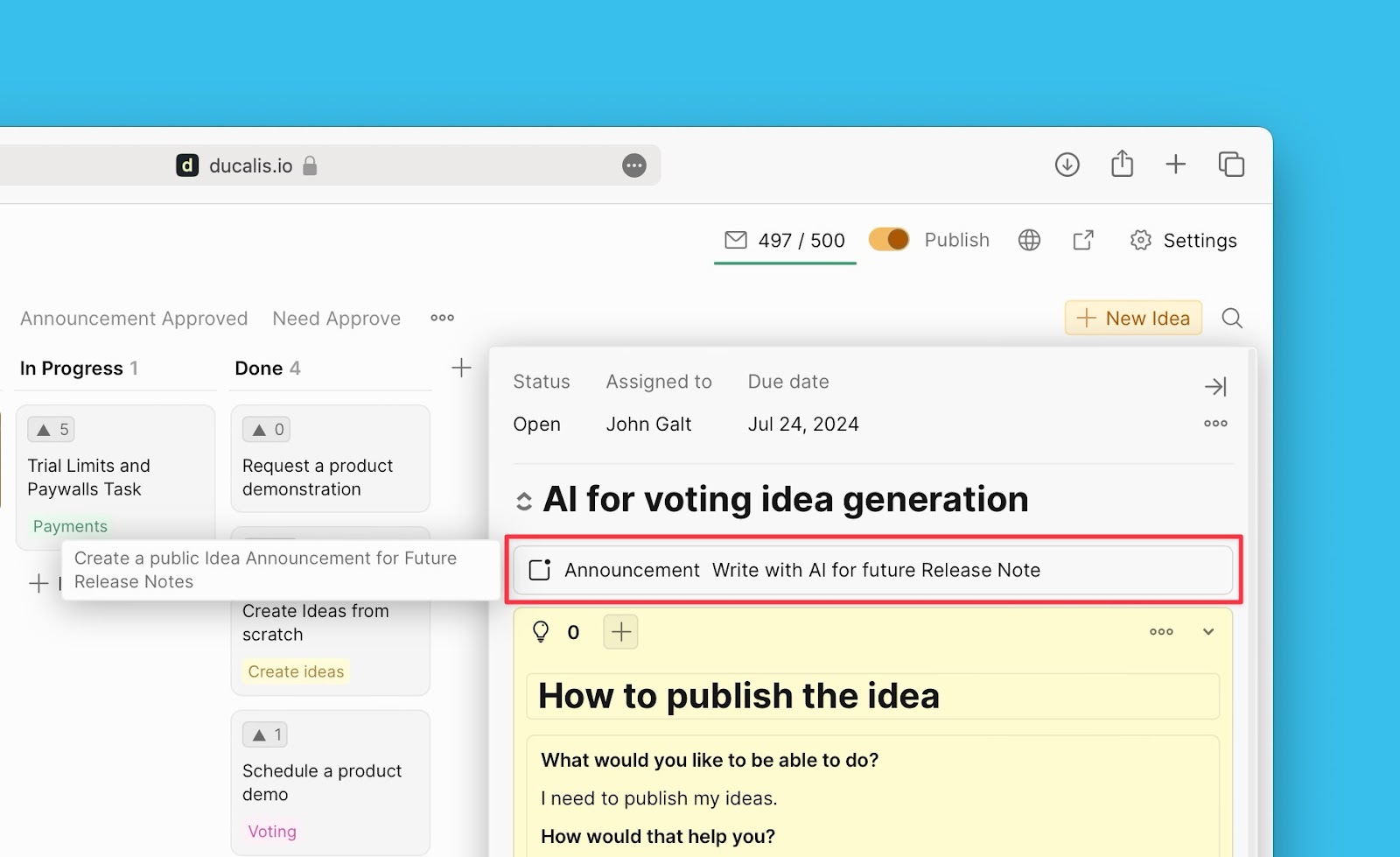This screenshot has height=857, width=1400.
Task: Click the mail envelope icon near 497/500
Action: 734,240
